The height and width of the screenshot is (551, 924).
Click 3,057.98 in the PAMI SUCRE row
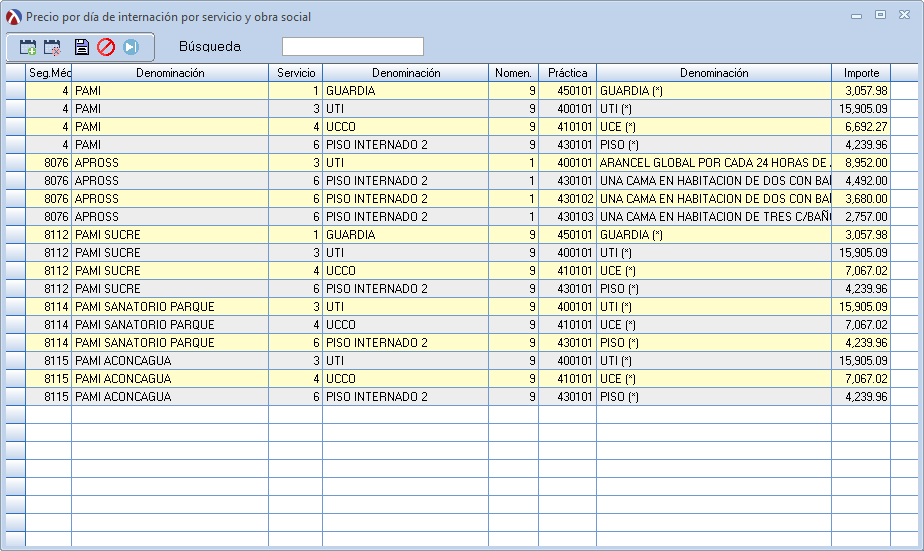coord(861,235)
